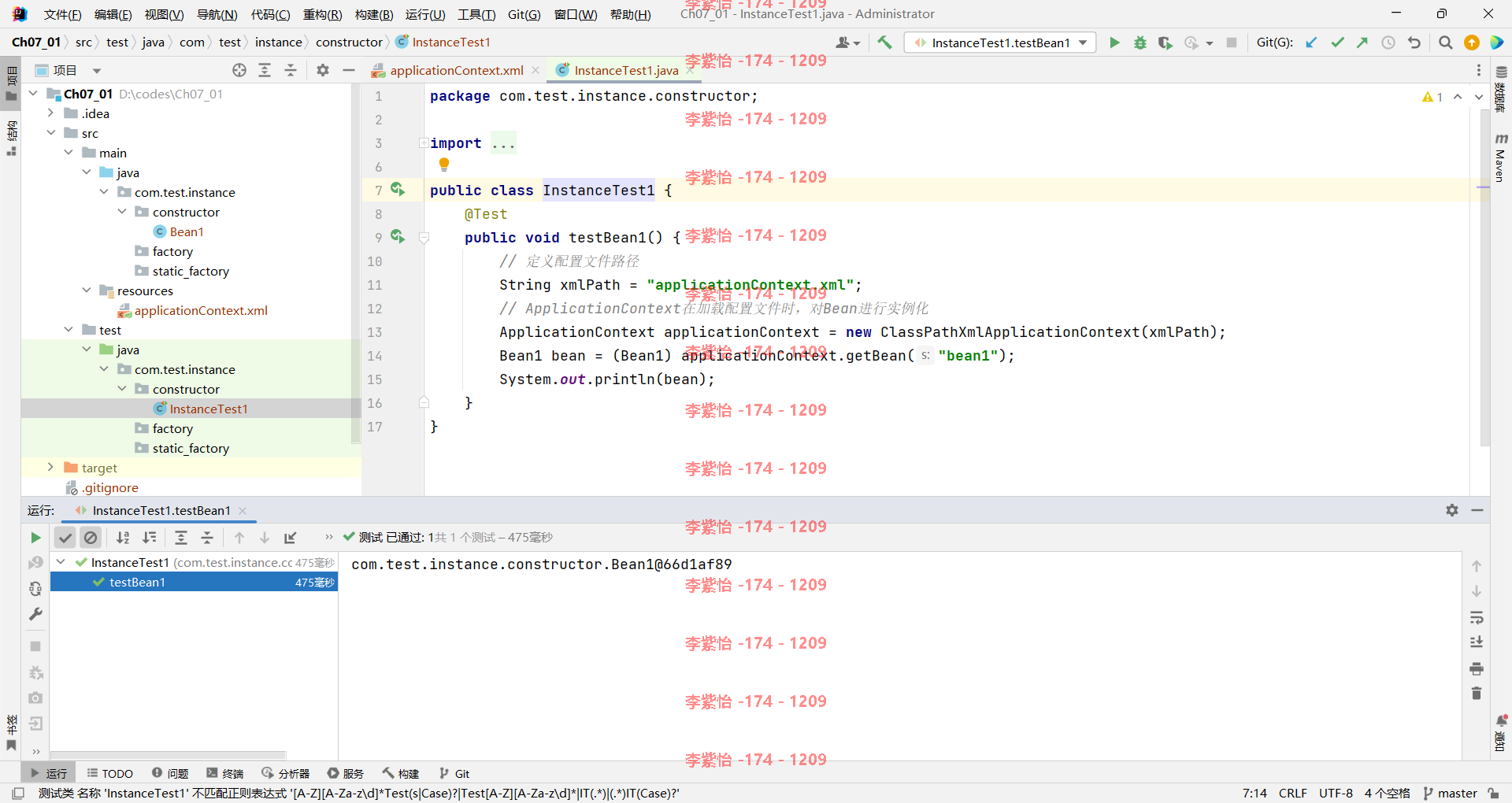Click warning indicator in editor corner
Screen dimensions: 1512x803
point(1432,97)
